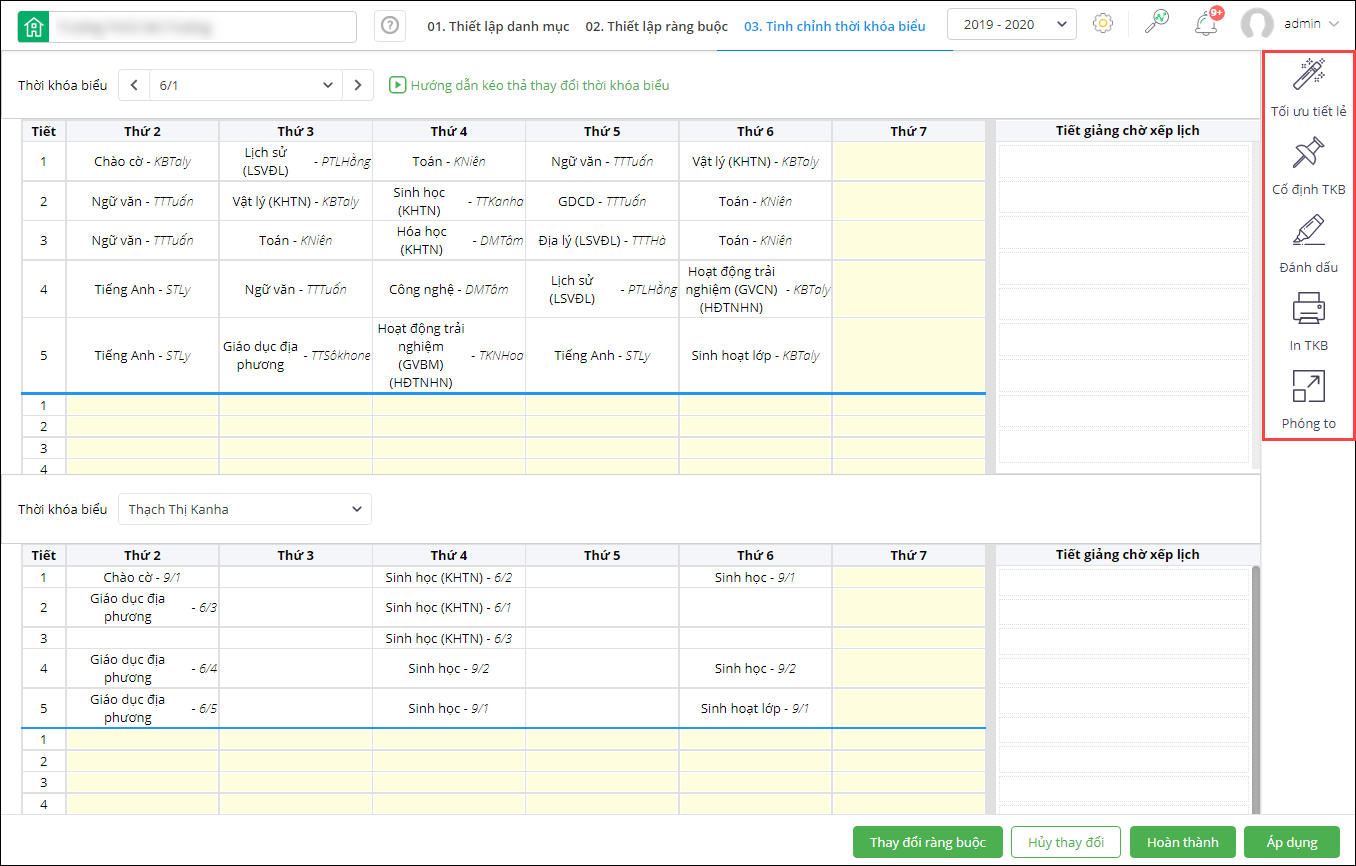Select the Cố định TKB pin icon
The width and height of the screenshot is (1356, 866).
[1308, 154]
